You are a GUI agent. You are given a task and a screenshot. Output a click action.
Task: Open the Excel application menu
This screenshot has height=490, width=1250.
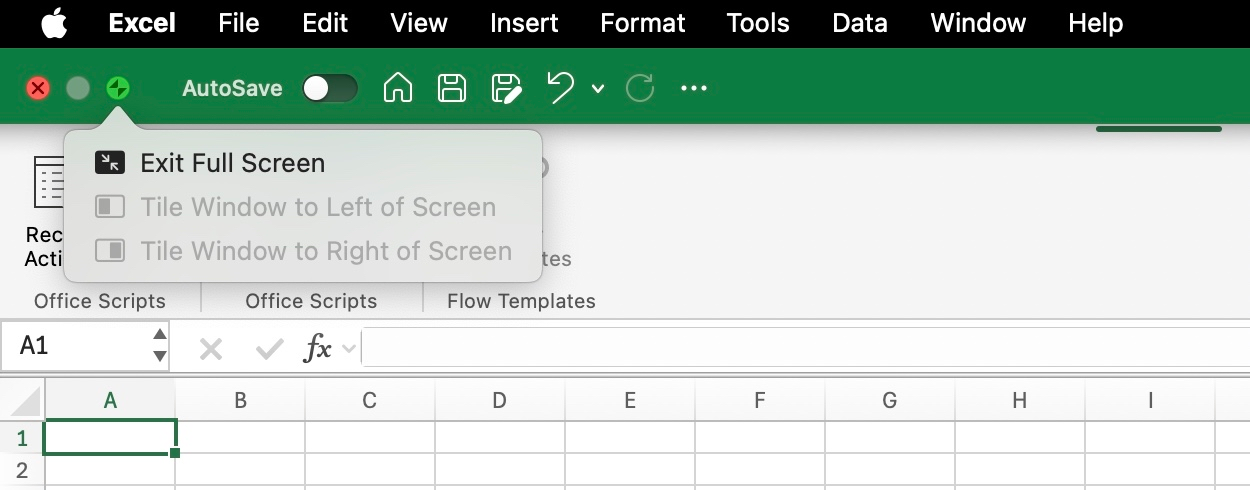pyautogui.click(x=142, y=23)
